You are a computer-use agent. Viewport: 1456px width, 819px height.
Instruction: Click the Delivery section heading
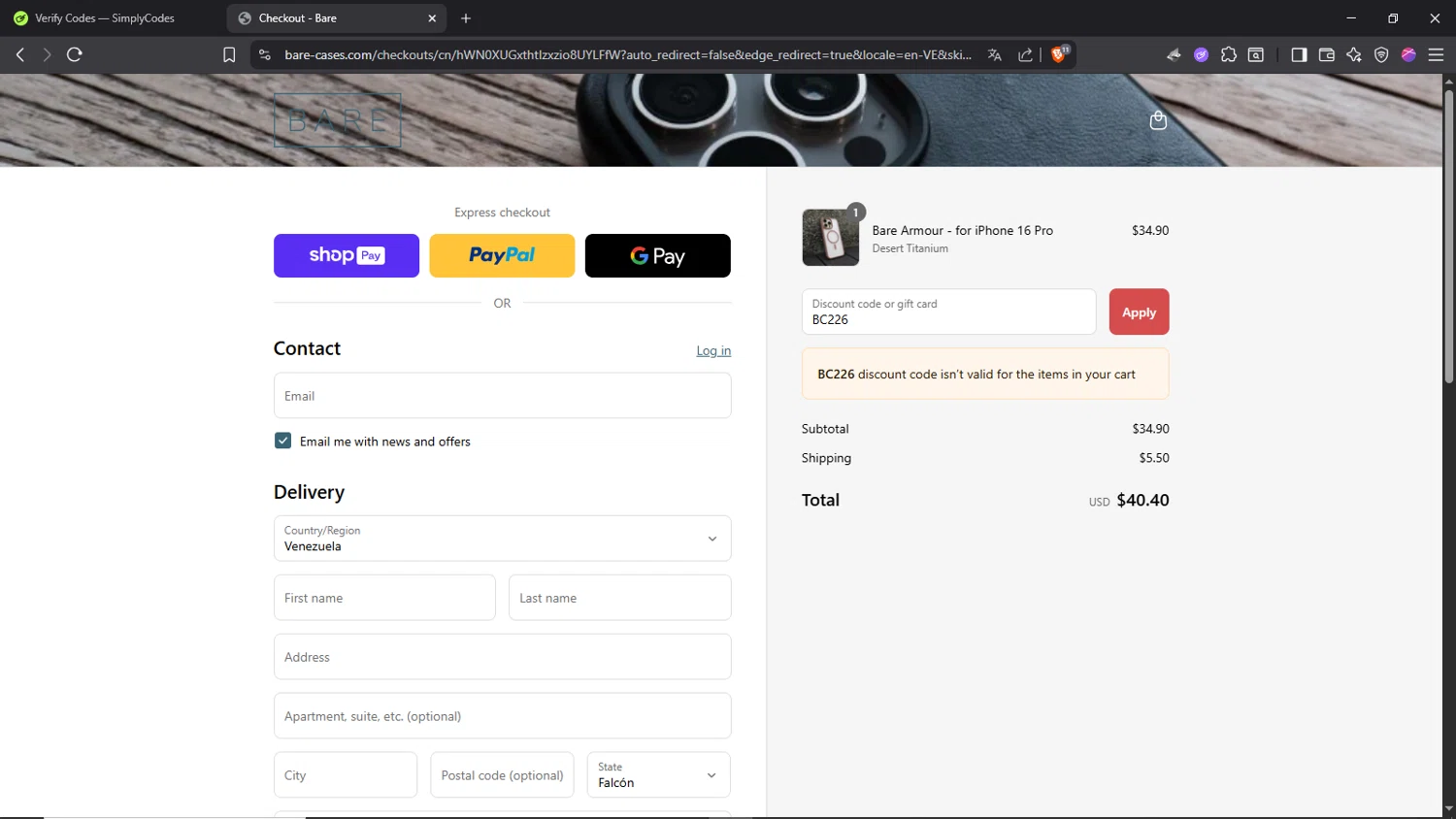(x=309, y=492)
